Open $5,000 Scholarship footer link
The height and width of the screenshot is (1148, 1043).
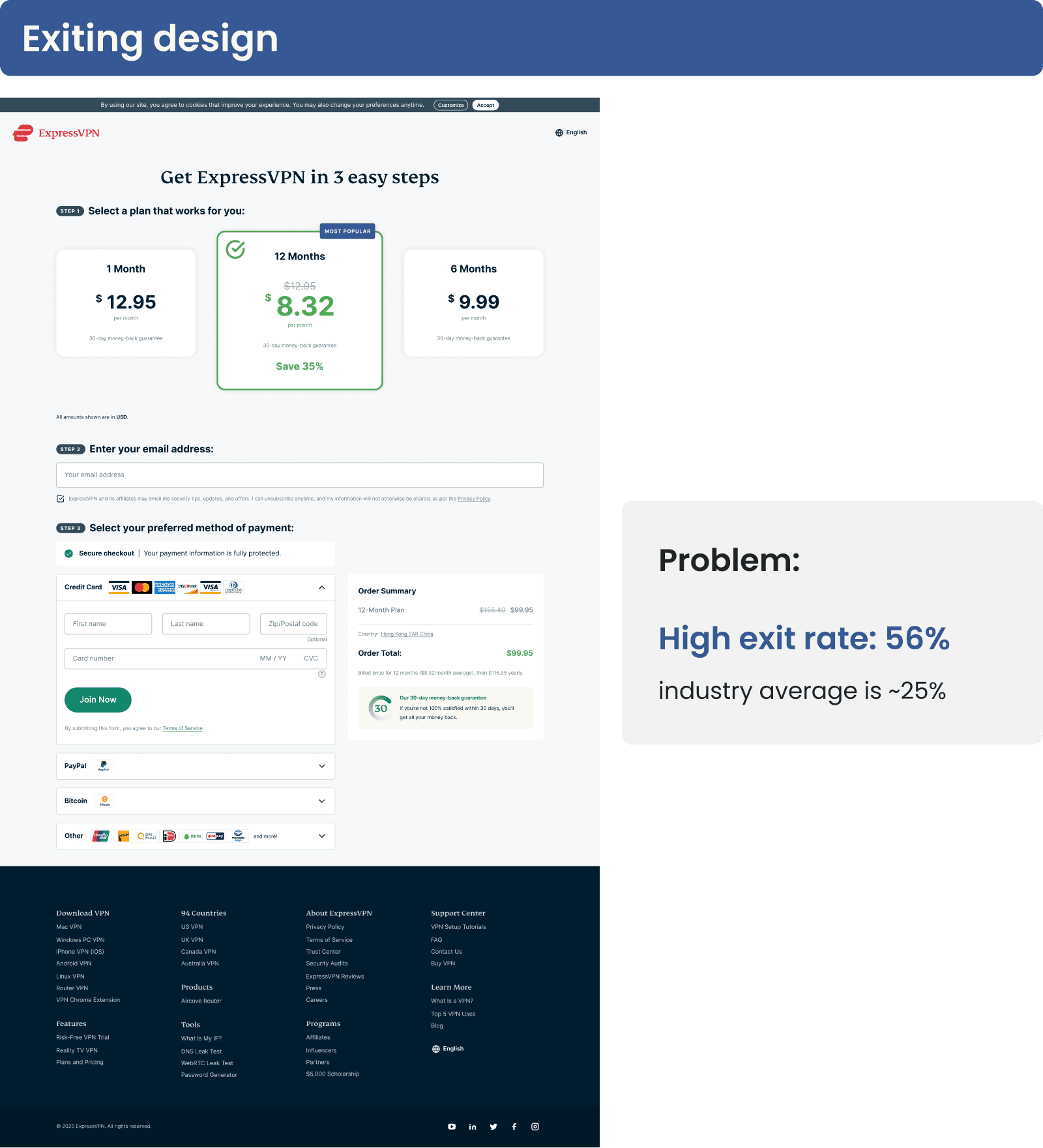point(332,1074)
